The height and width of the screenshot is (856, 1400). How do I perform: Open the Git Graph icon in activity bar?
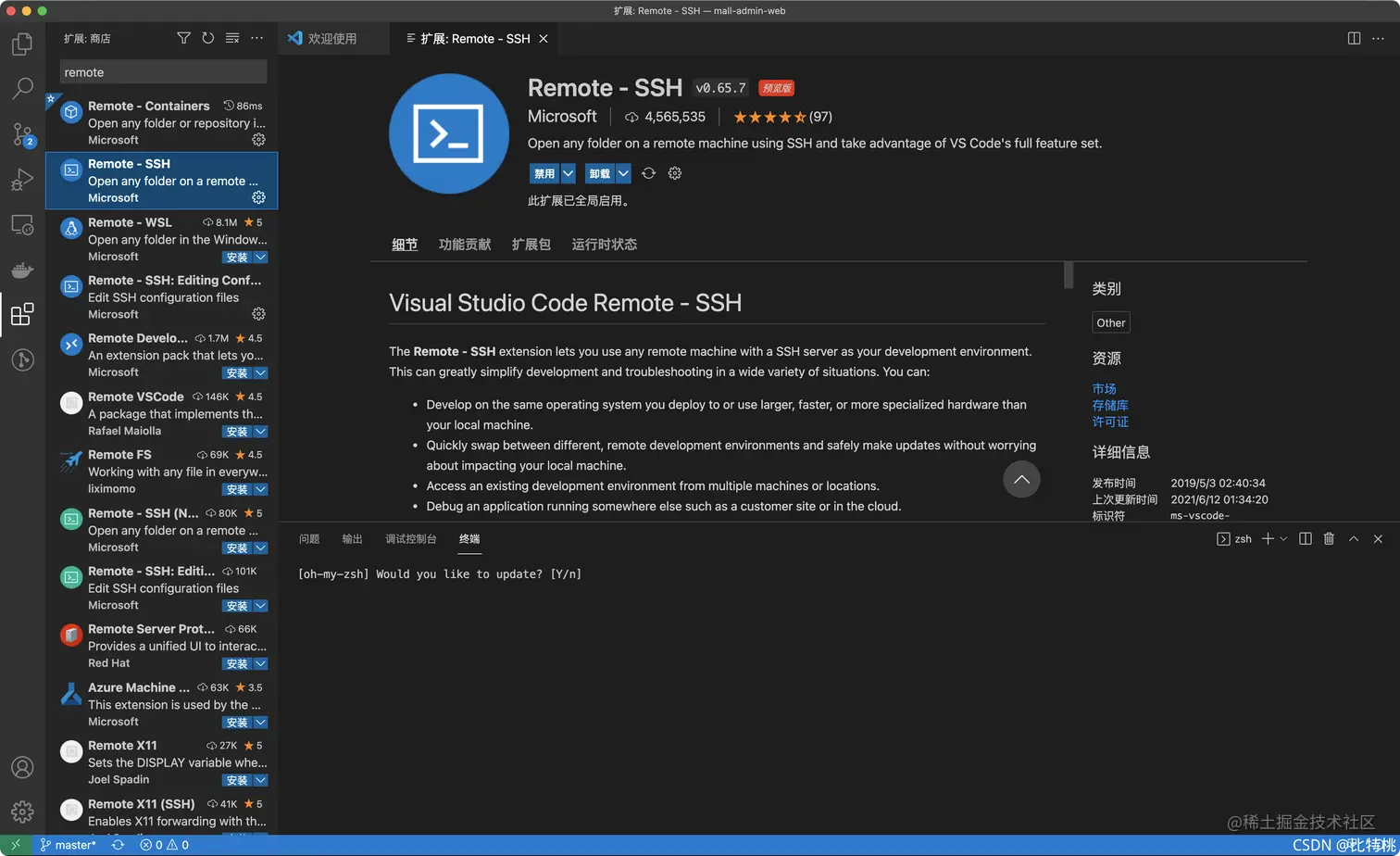(22, 360)
